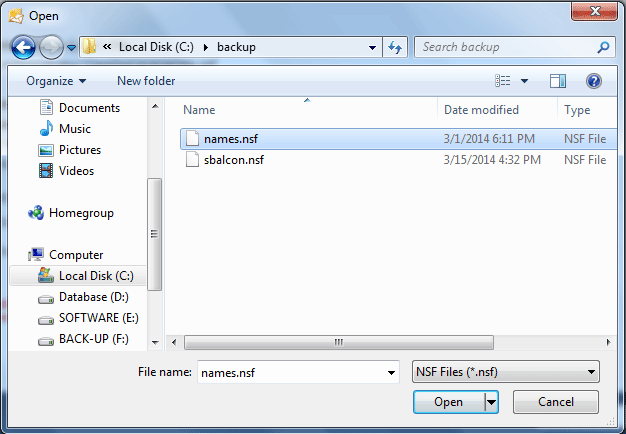This screenshot has width=626, height=434.
Task: Sort by Type column header
Action: point(577,110)
